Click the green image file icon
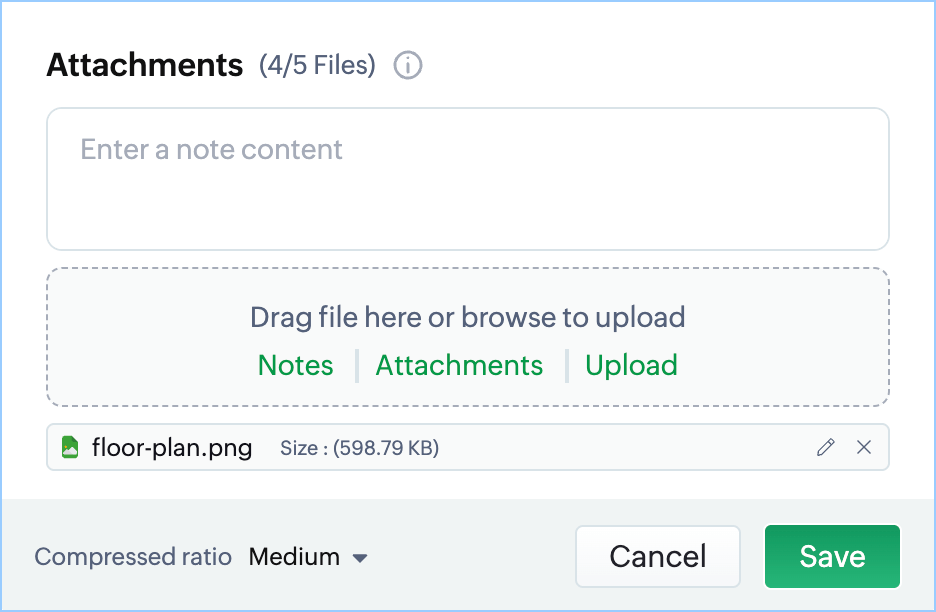The width and height of the screenshot is (936, 612). (x=70, y=447)
